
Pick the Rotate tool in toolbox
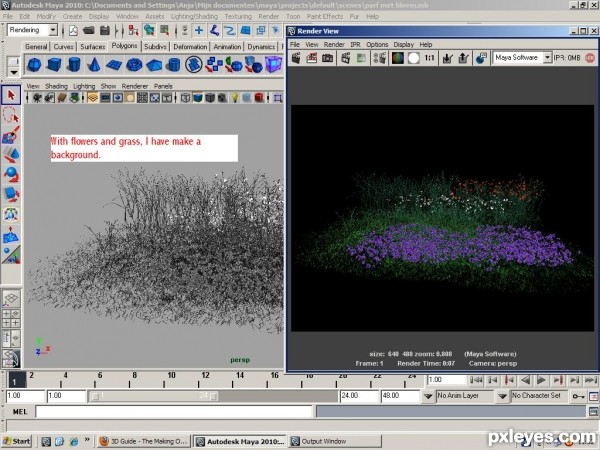tap(11, 174)
